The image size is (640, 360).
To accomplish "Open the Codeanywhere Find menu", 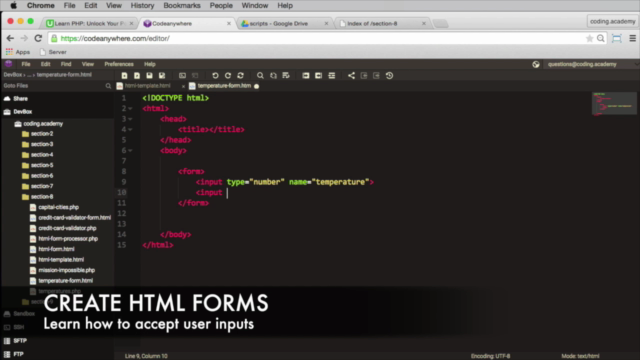I will (x=66, y=64).
